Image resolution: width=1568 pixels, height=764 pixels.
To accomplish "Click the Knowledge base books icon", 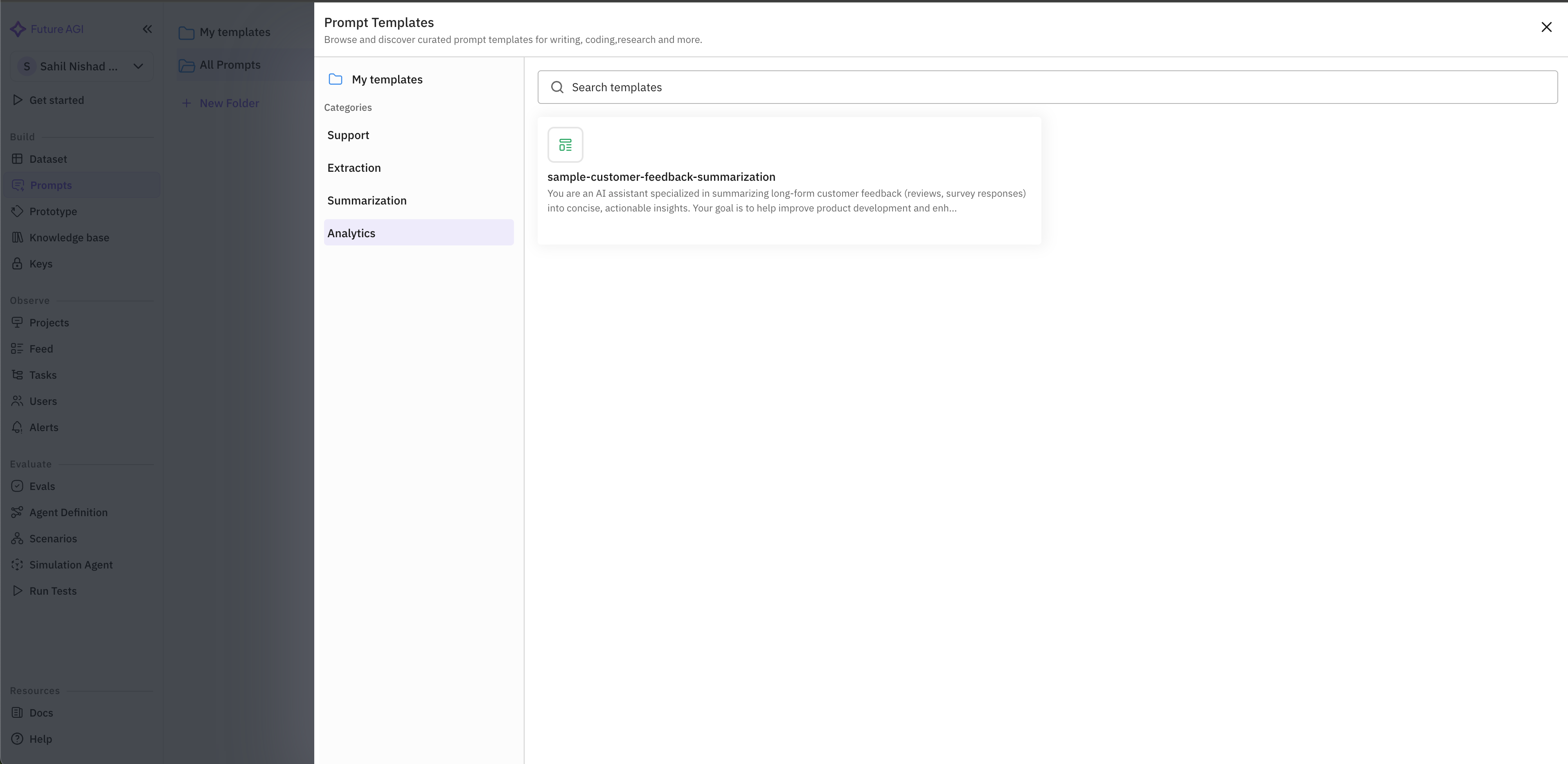I will pyautogui.click(x=17, y=237).
